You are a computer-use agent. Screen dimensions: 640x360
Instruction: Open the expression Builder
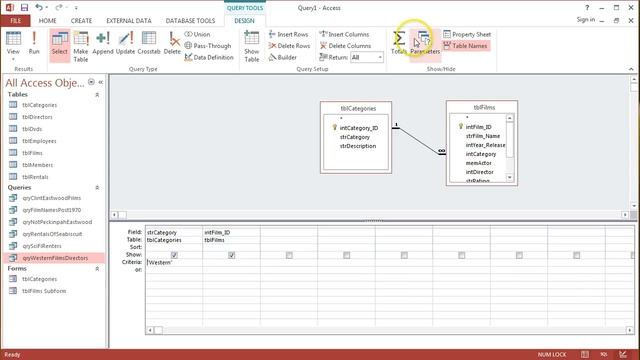click(282, 57)
